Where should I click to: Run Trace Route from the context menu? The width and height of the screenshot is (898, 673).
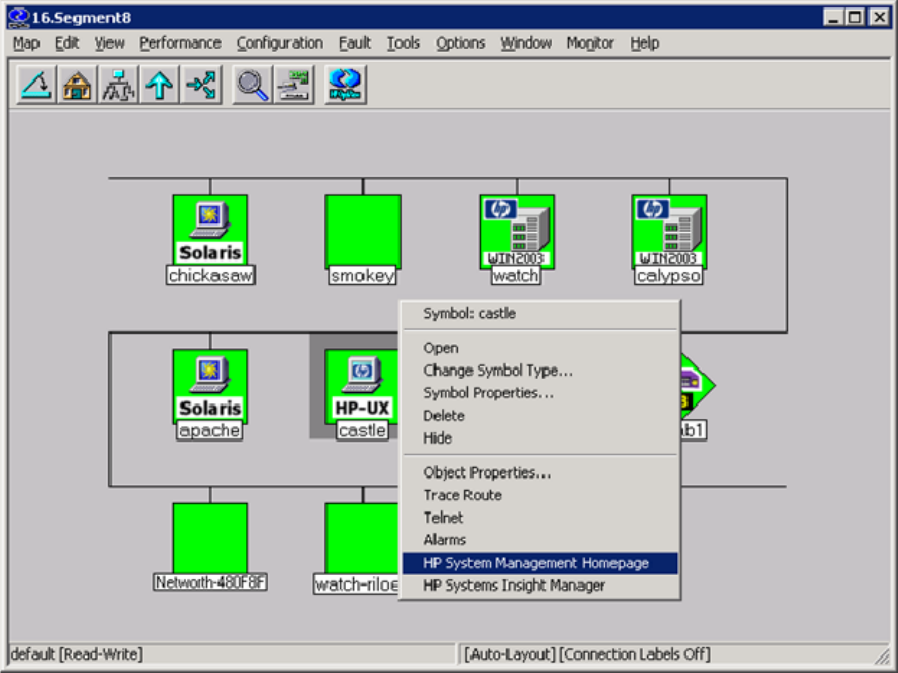click(x=540, y=495)
